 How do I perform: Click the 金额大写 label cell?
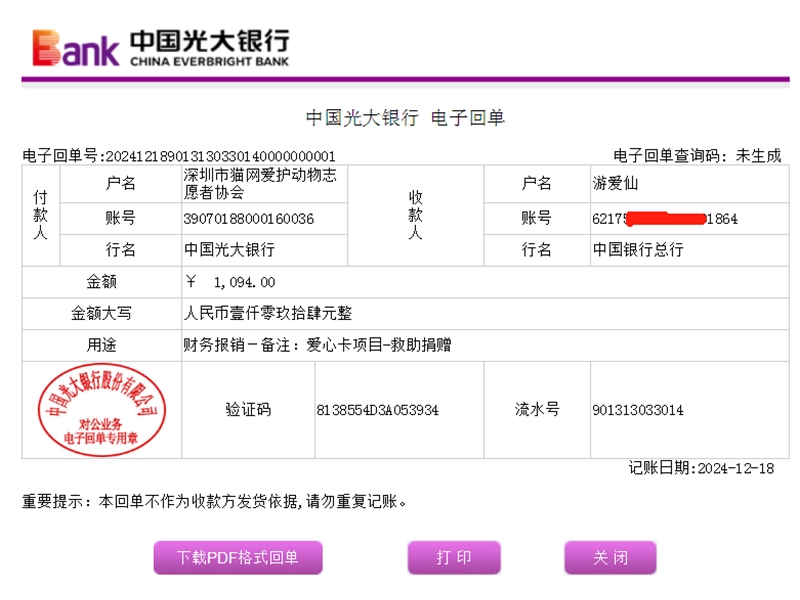[102, 313]
